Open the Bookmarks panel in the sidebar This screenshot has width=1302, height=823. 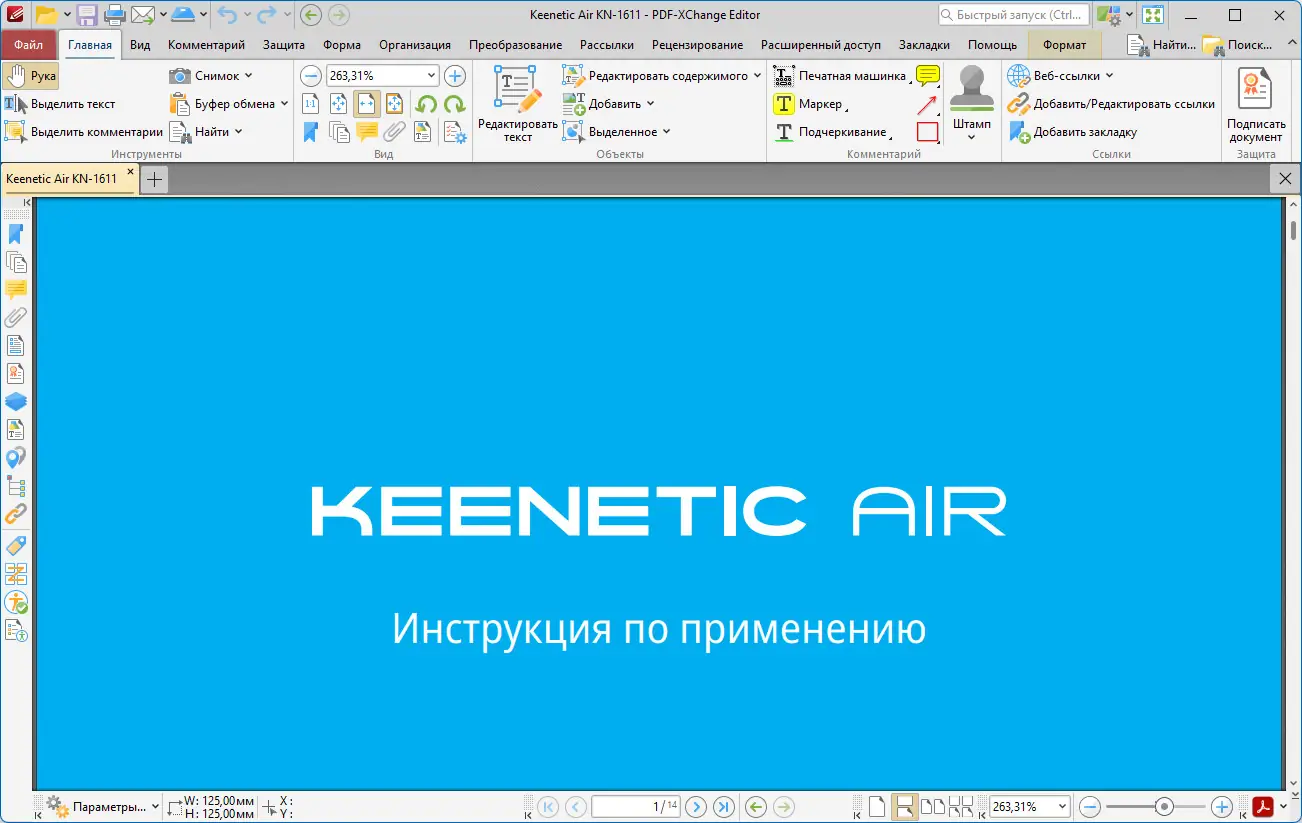click(16, 233)
